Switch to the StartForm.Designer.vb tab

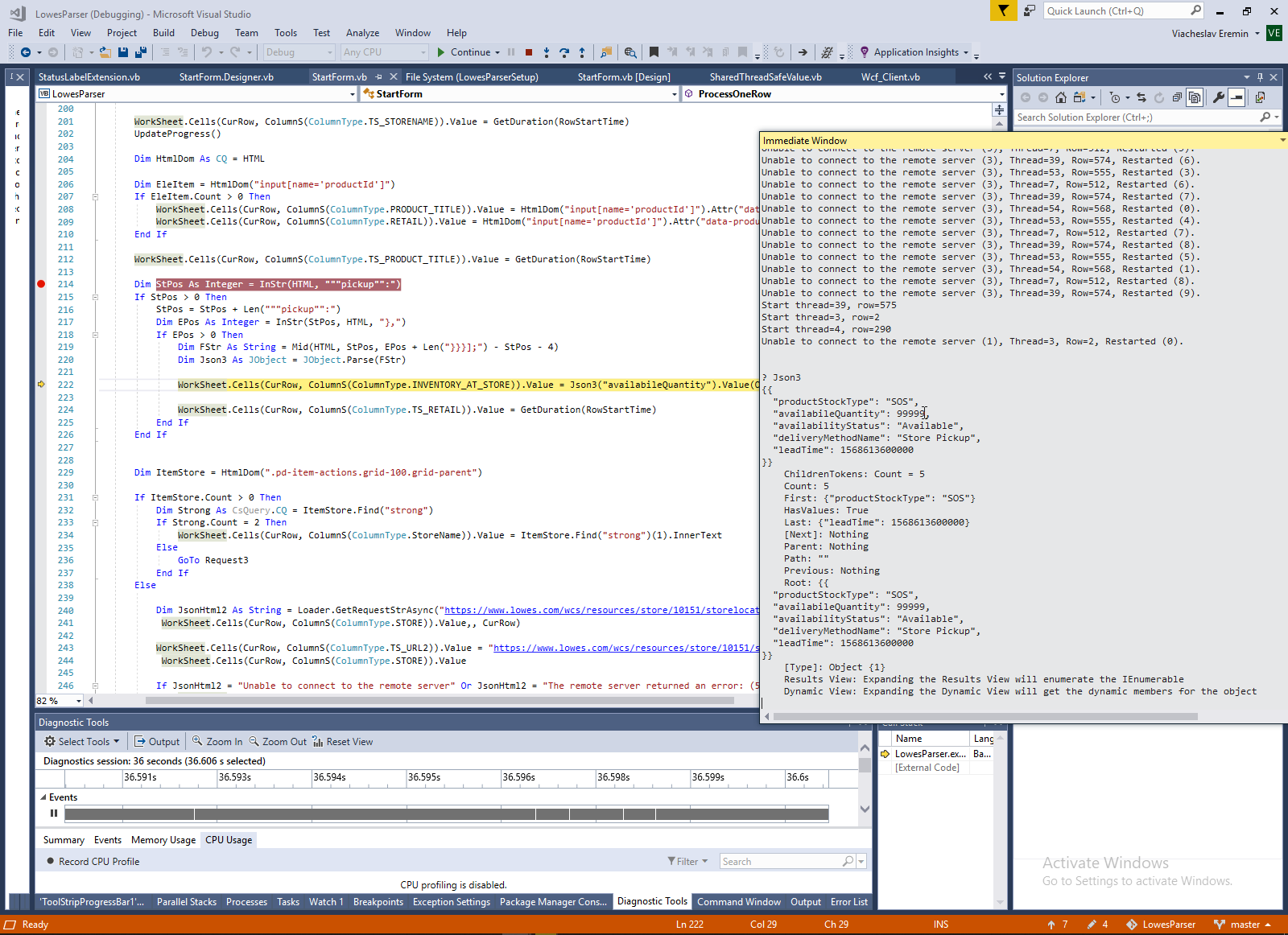tap(226, 77)
